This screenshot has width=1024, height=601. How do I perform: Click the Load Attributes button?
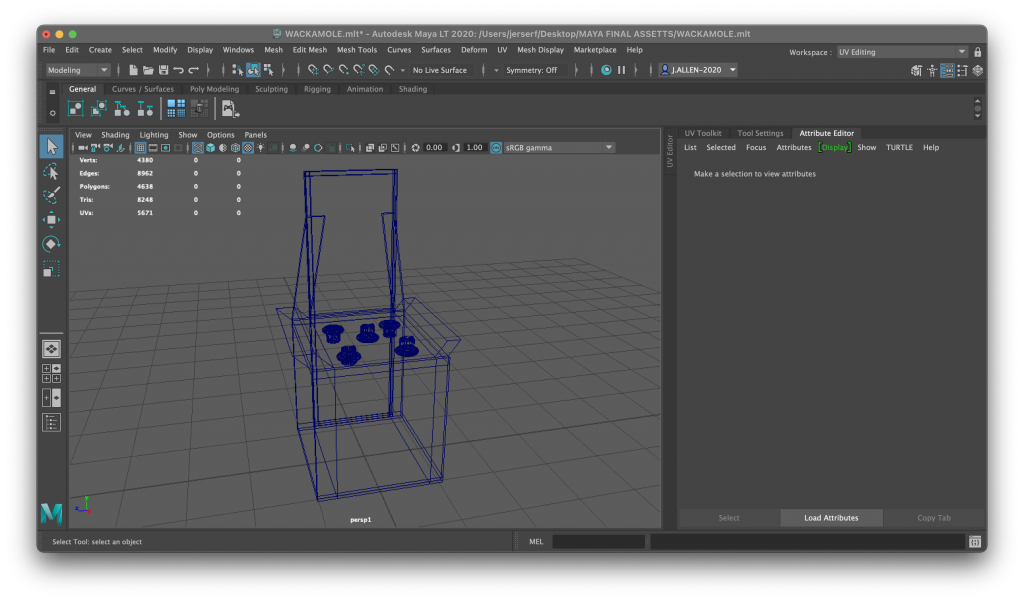click(831, 518)
